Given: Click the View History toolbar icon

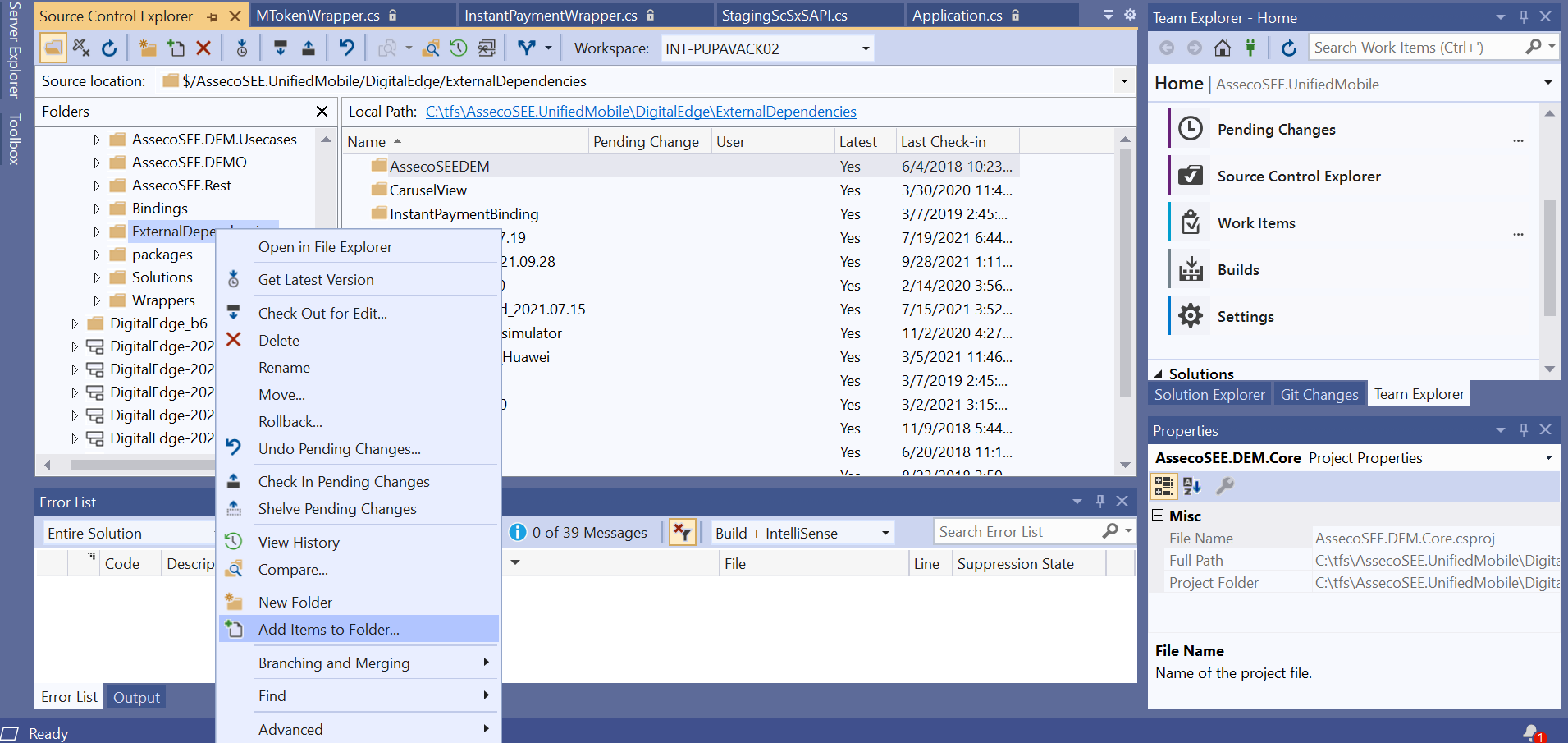Looking at the screenshot, I should 459,48.
